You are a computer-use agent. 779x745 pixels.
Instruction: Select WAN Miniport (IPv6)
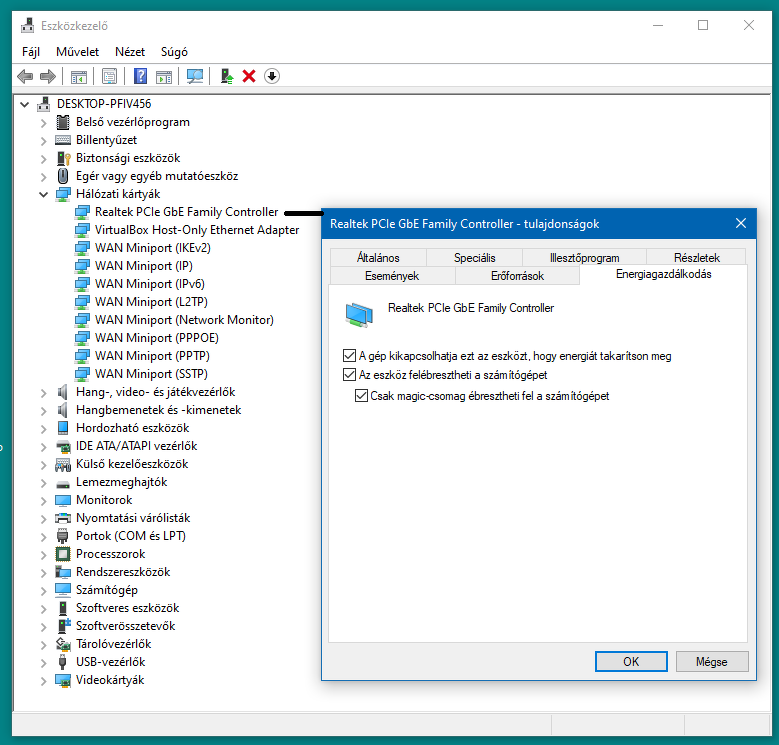pyautogui.click(x=150, y=284)
